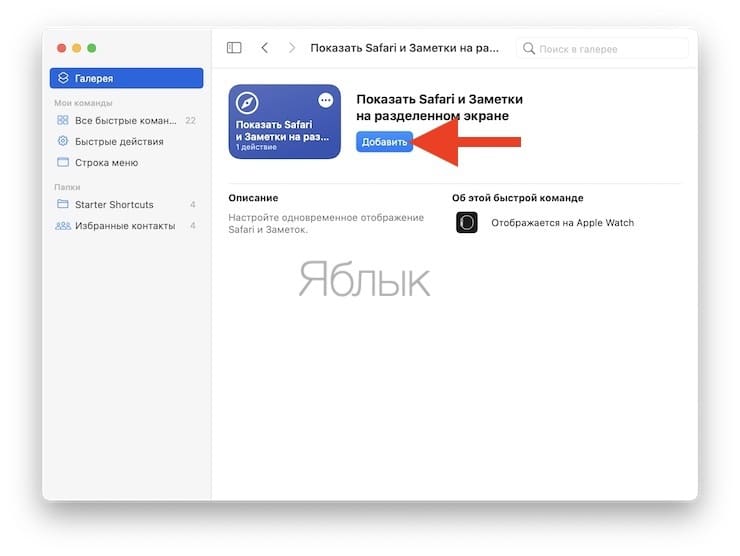Go back with the left chevron
Image resolution: width=740 pixels, height=556 pixels.
pyautogui.click(x=265, y=48)
